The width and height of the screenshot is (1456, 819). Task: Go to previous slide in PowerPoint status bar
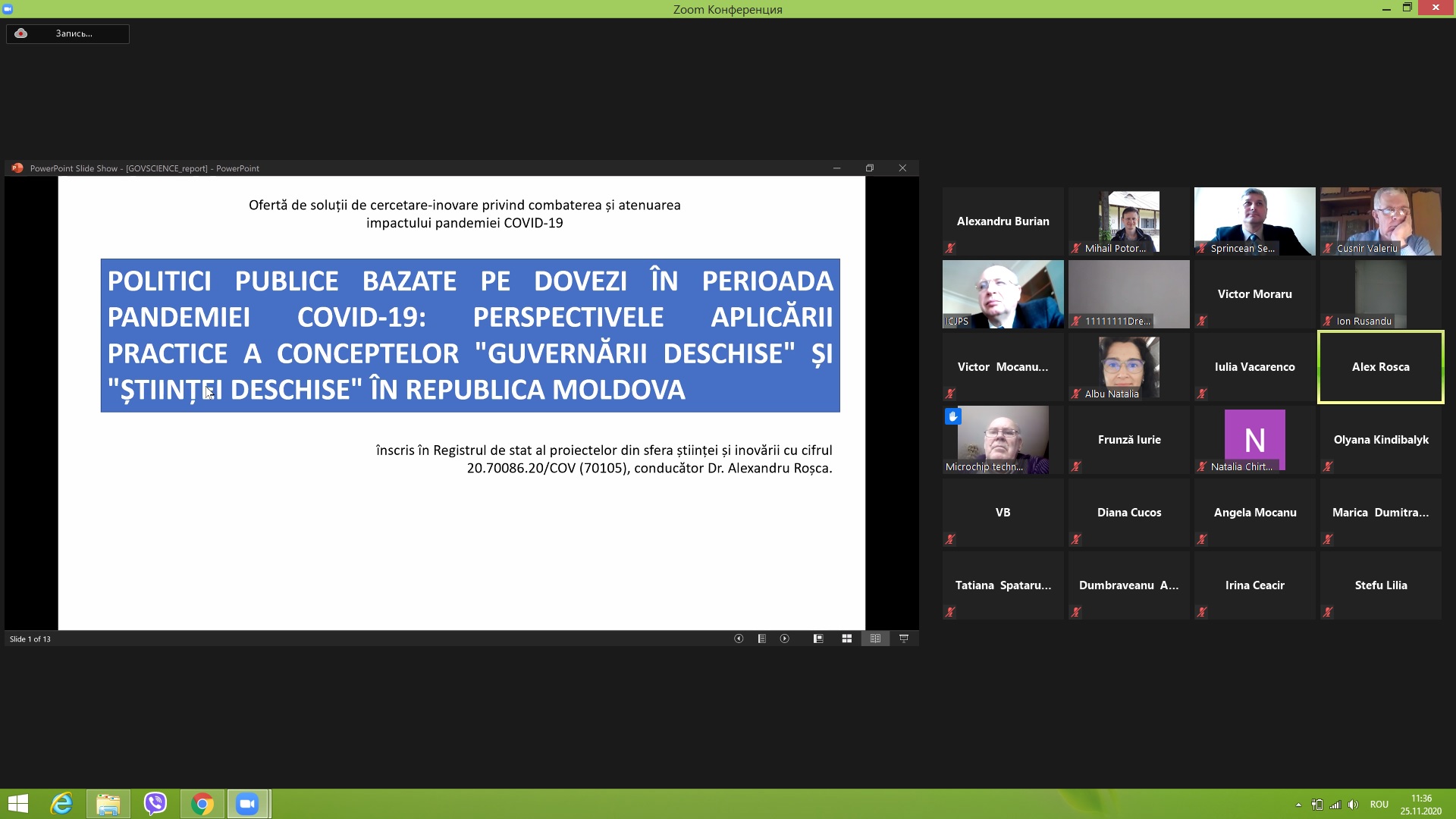pyautogui.click(x=739, y=639)
